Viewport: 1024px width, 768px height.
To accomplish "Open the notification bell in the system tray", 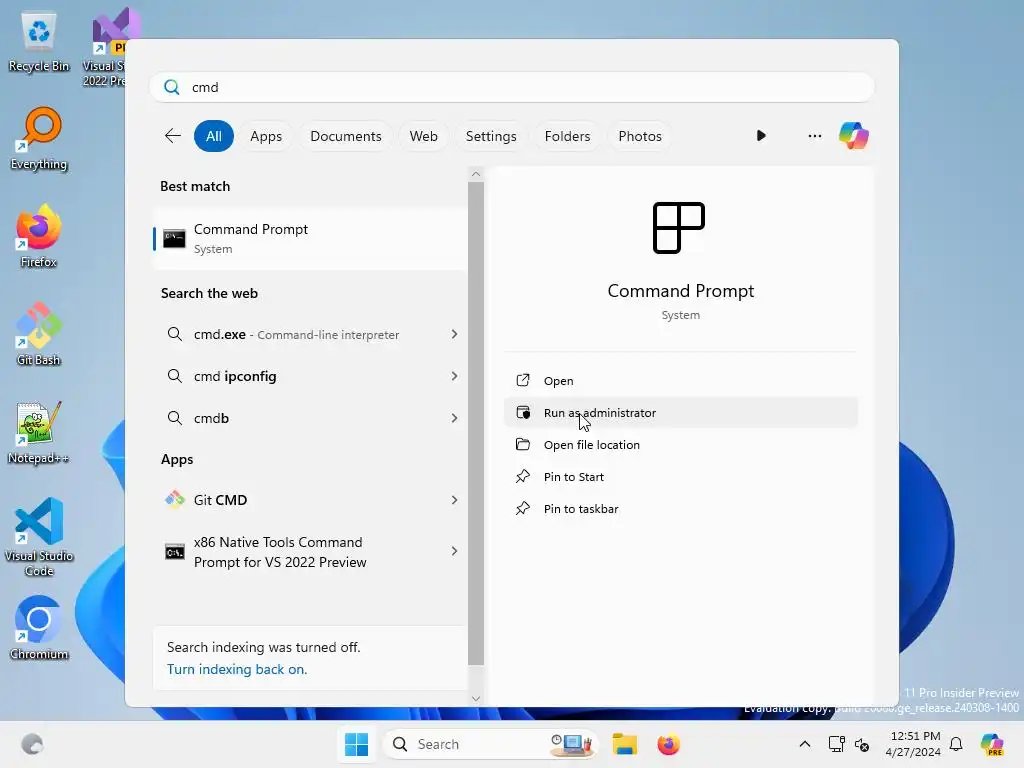I will (956, 744).
